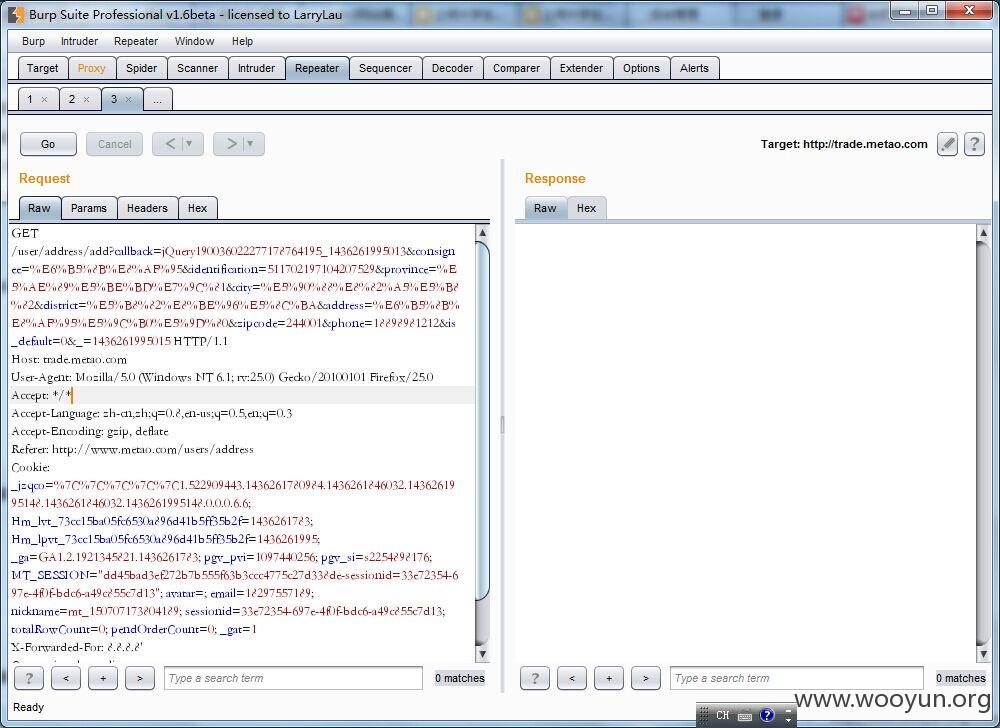Click the request pane vertical scrollbar thumb
Viewport: 1000px width, 728px height.
click(x=483, y=421)
